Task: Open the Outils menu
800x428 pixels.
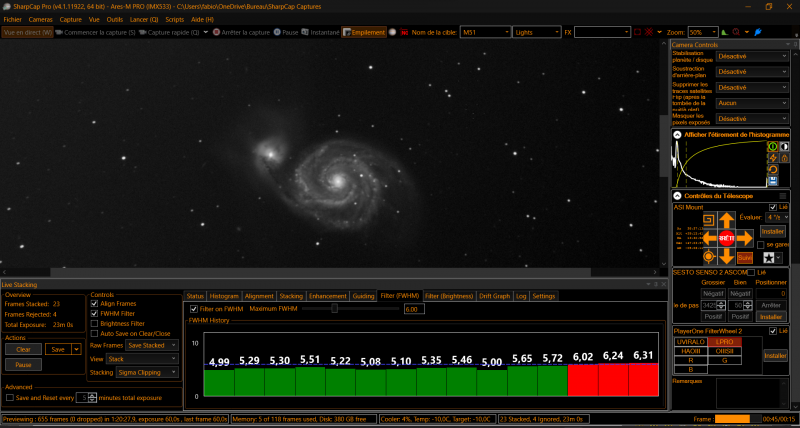Action: tap(115, 19)
